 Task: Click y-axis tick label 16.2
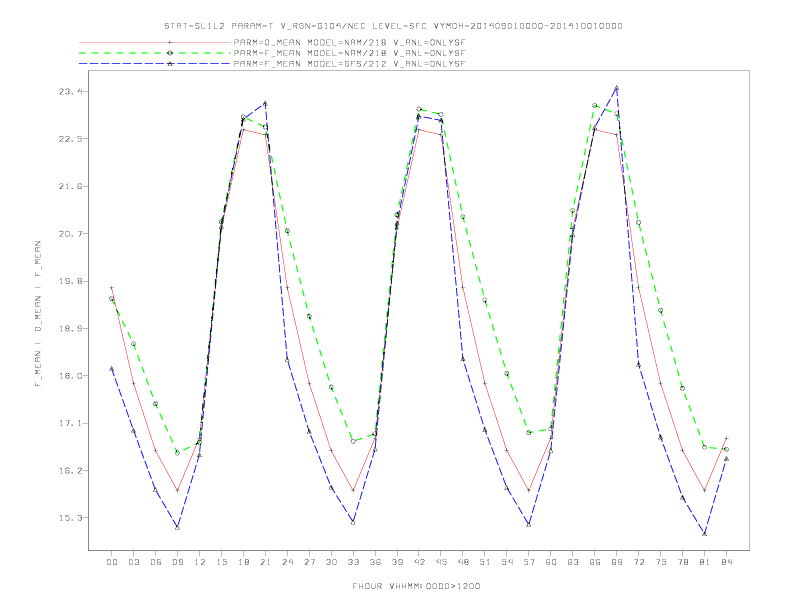click(x=70, y=471)
